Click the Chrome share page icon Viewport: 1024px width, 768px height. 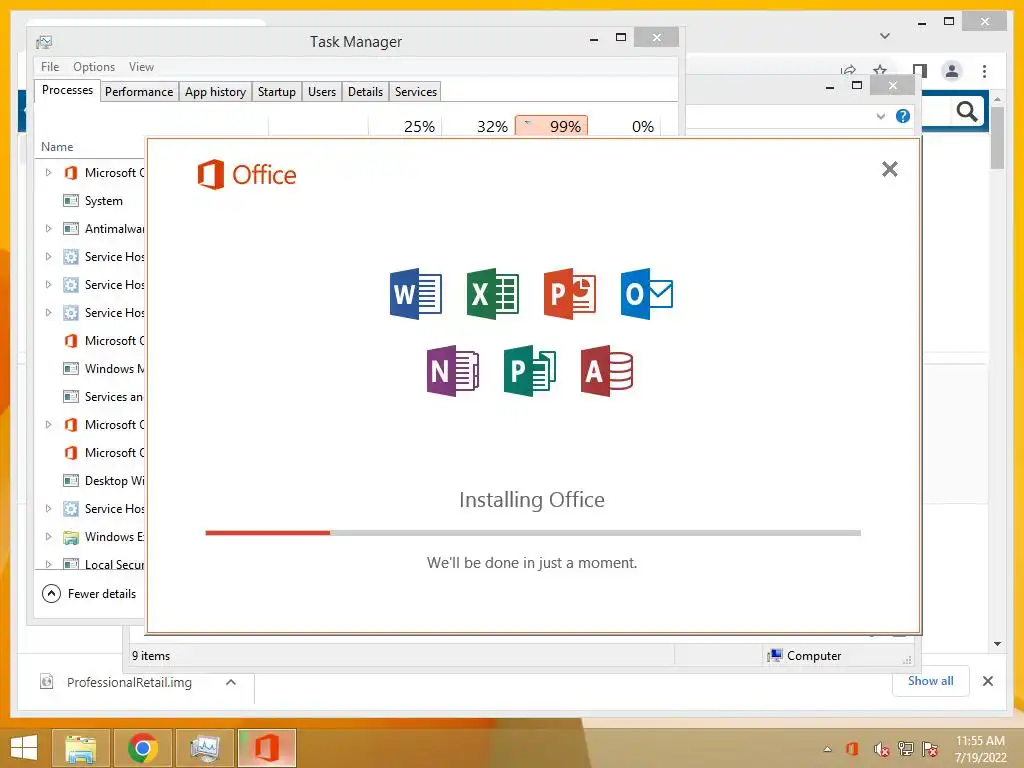tap(848, 70)
